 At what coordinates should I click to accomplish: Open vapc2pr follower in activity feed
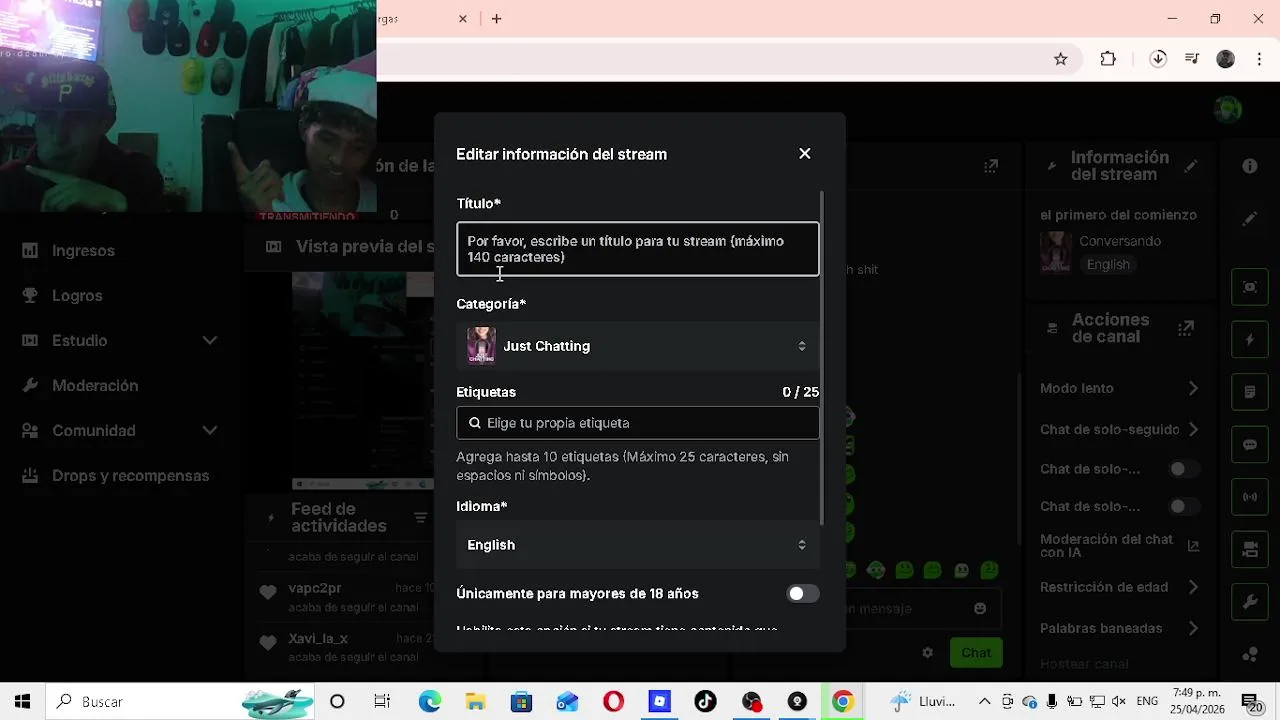pos(315,588)
